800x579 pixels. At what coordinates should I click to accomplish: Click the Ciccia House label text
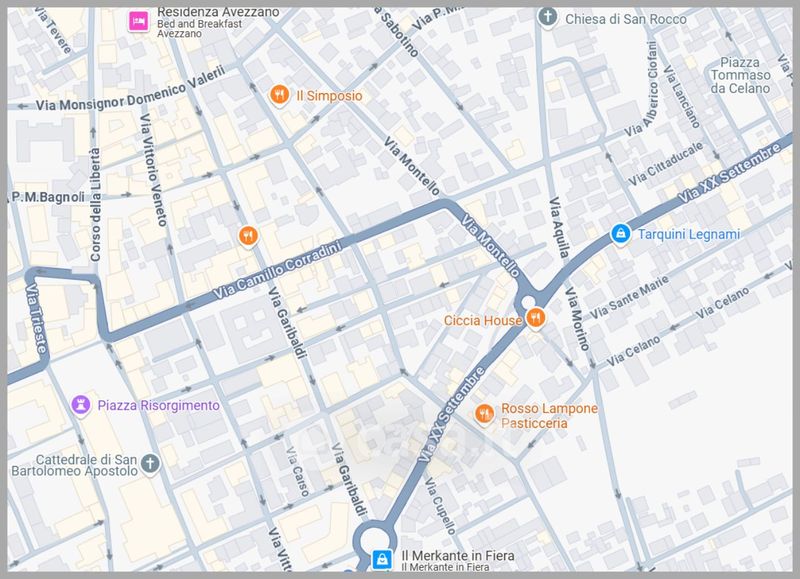tap(483, 320)
